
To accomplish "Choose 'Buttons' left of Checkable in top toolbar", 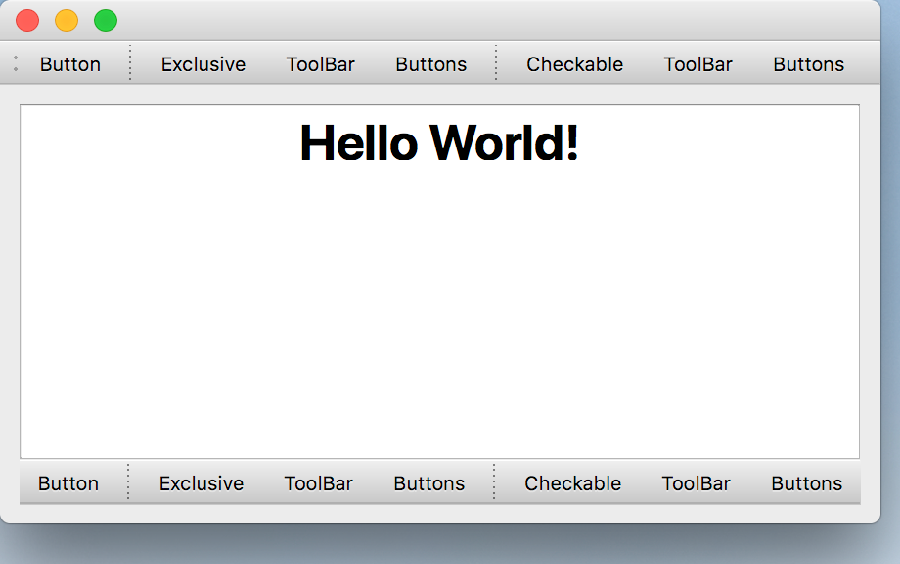I will point(431,64).
